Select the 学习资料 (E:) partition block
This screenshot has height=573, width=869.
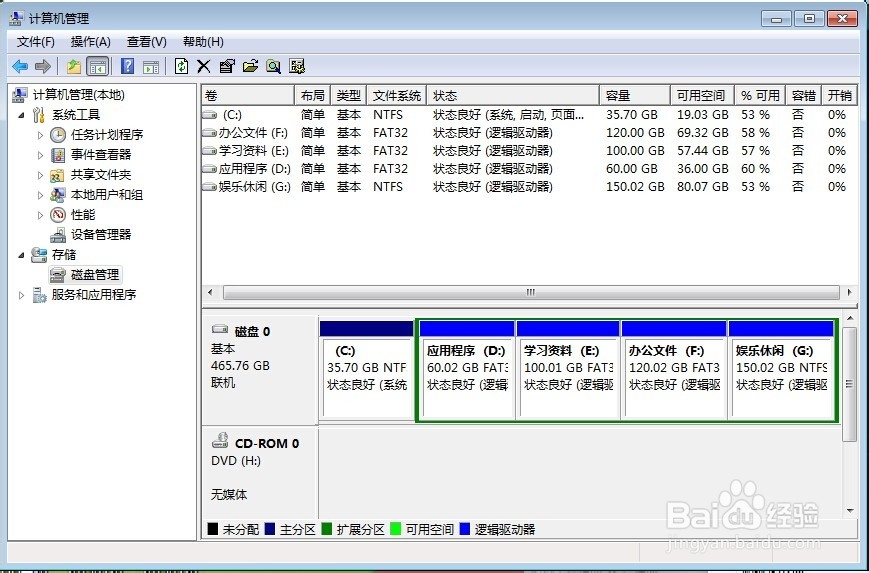tap(568, 370)
